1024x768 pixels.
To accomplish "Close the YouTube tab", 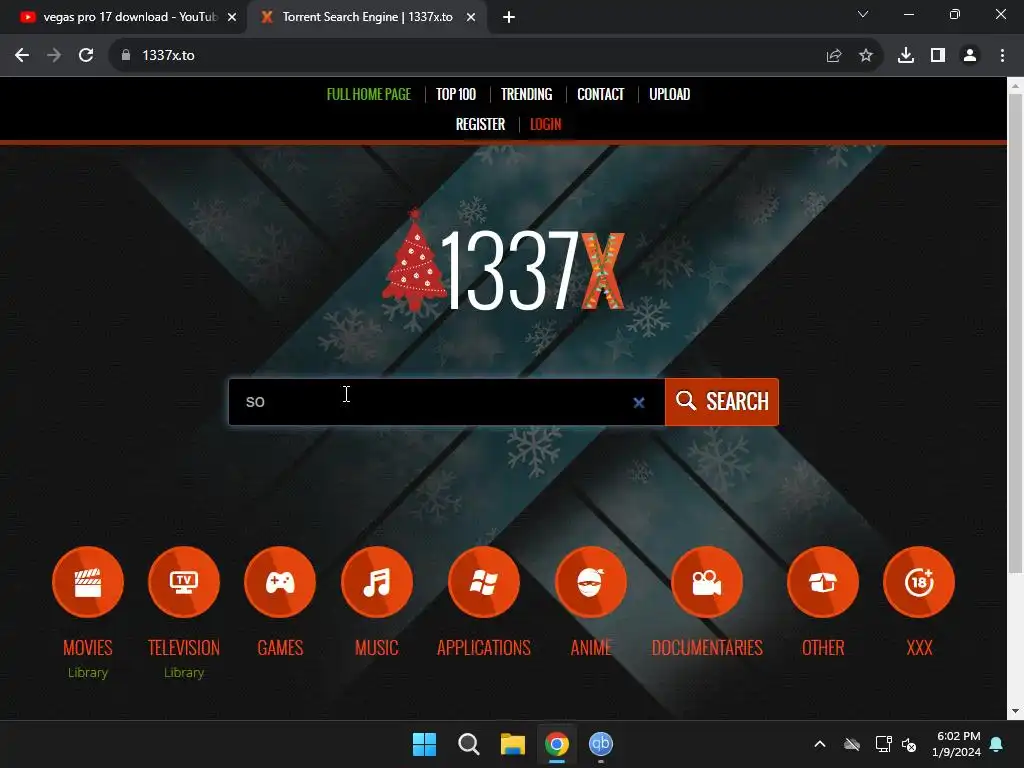I will 232,17.
